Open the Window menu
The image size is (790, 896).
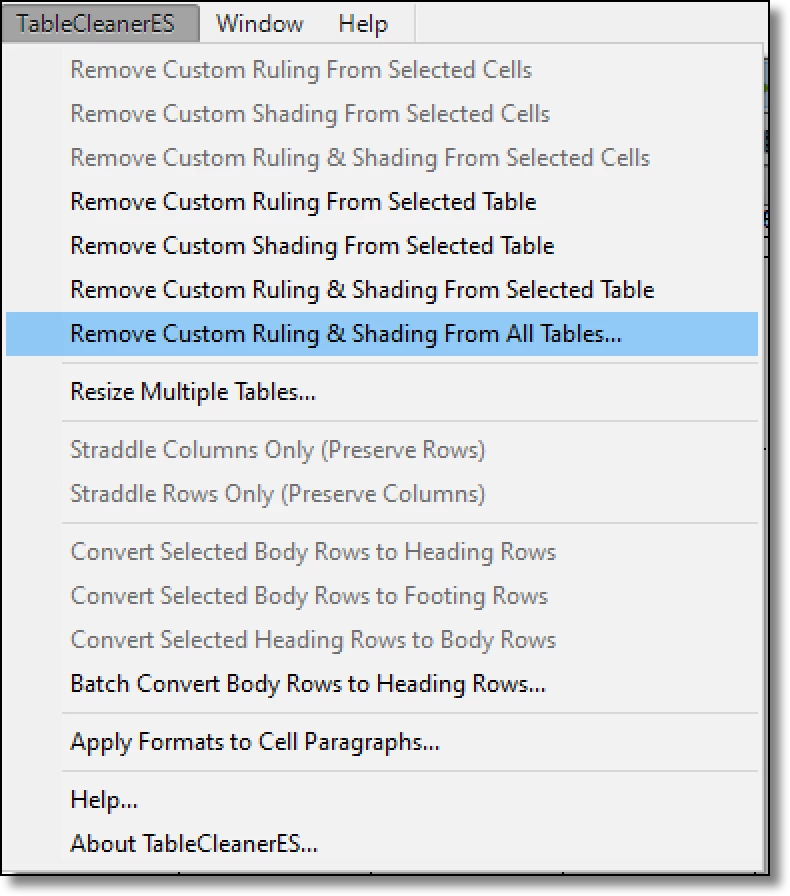pyautogui.click(x=260, y=23)
